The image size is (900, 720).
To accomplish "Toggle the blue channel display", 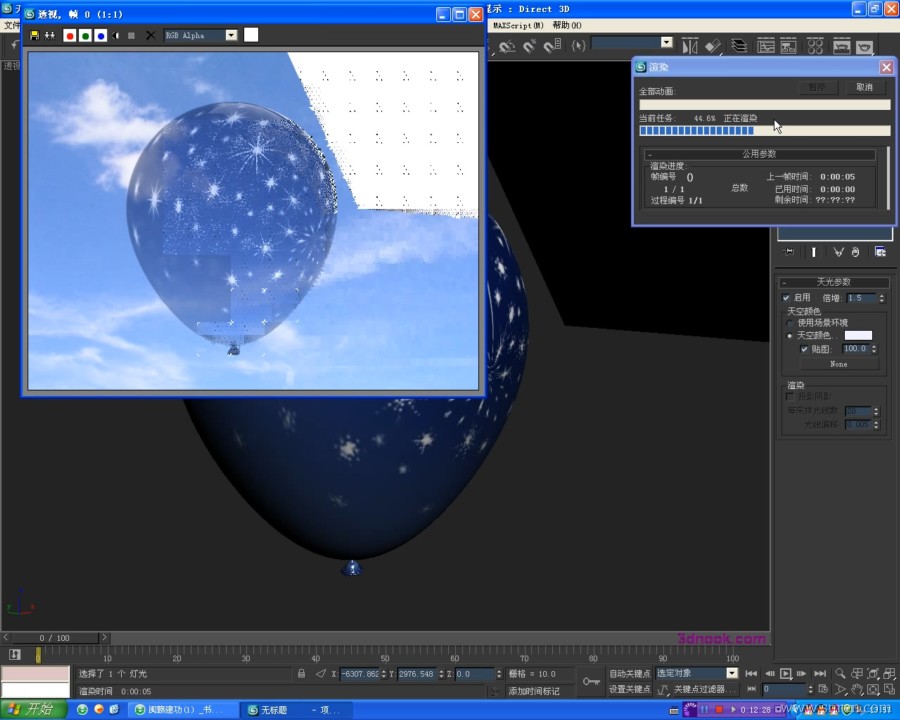I will click(x=101, y=36).
